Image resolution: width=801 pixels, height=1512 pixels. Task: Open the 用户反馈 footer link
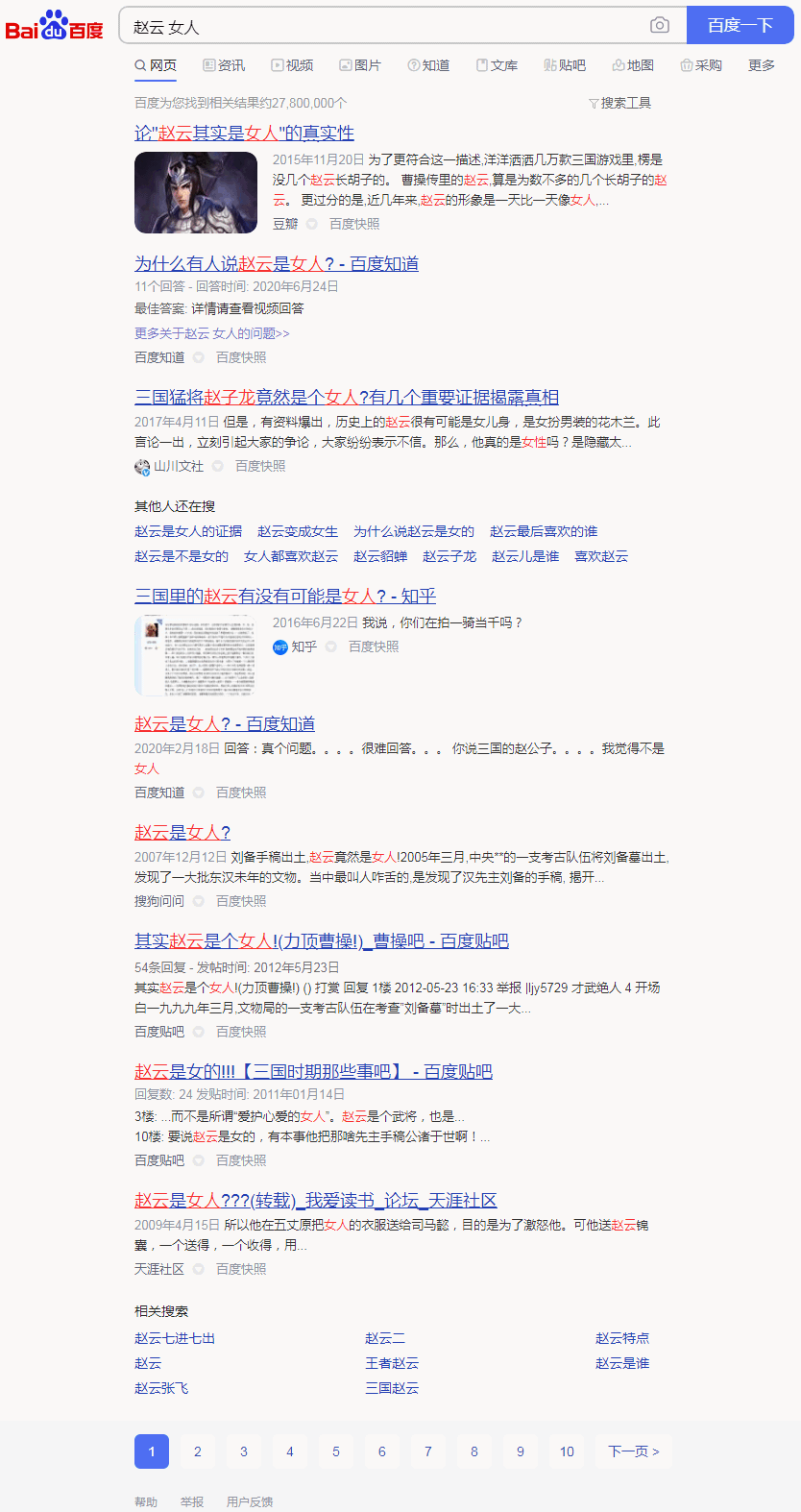click(250, 1501)
